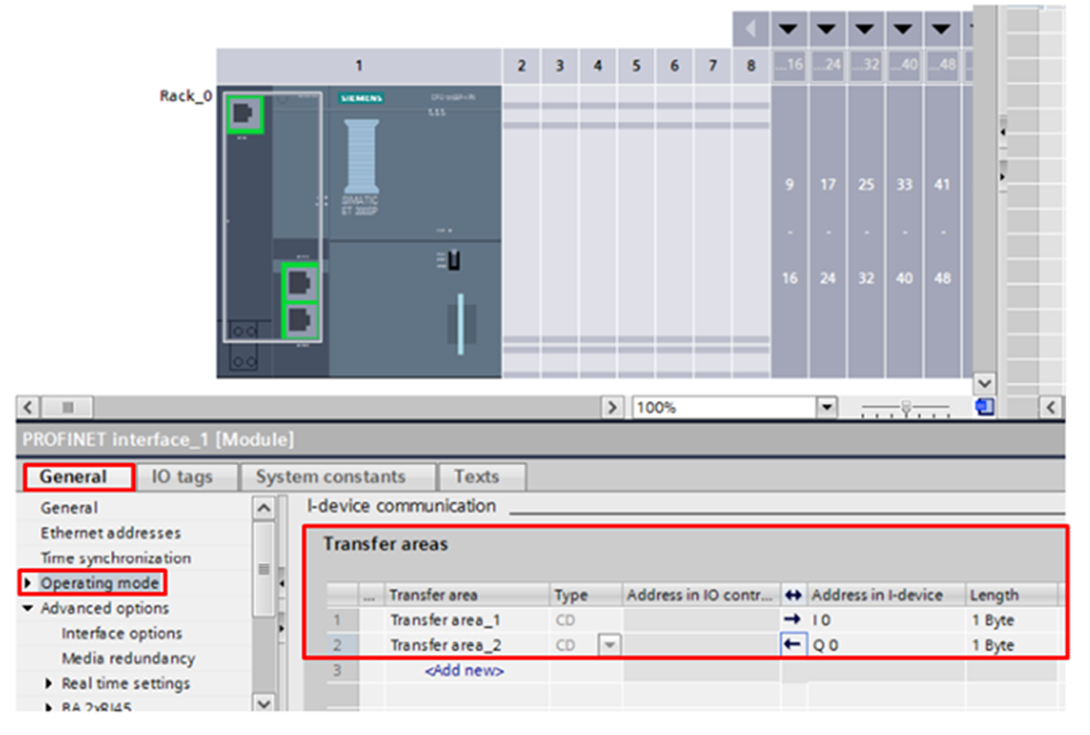
Task: Click the blue zoom-to-fit icon beside zoom slider
Action: pyautogui.click(x=985, y=407)
